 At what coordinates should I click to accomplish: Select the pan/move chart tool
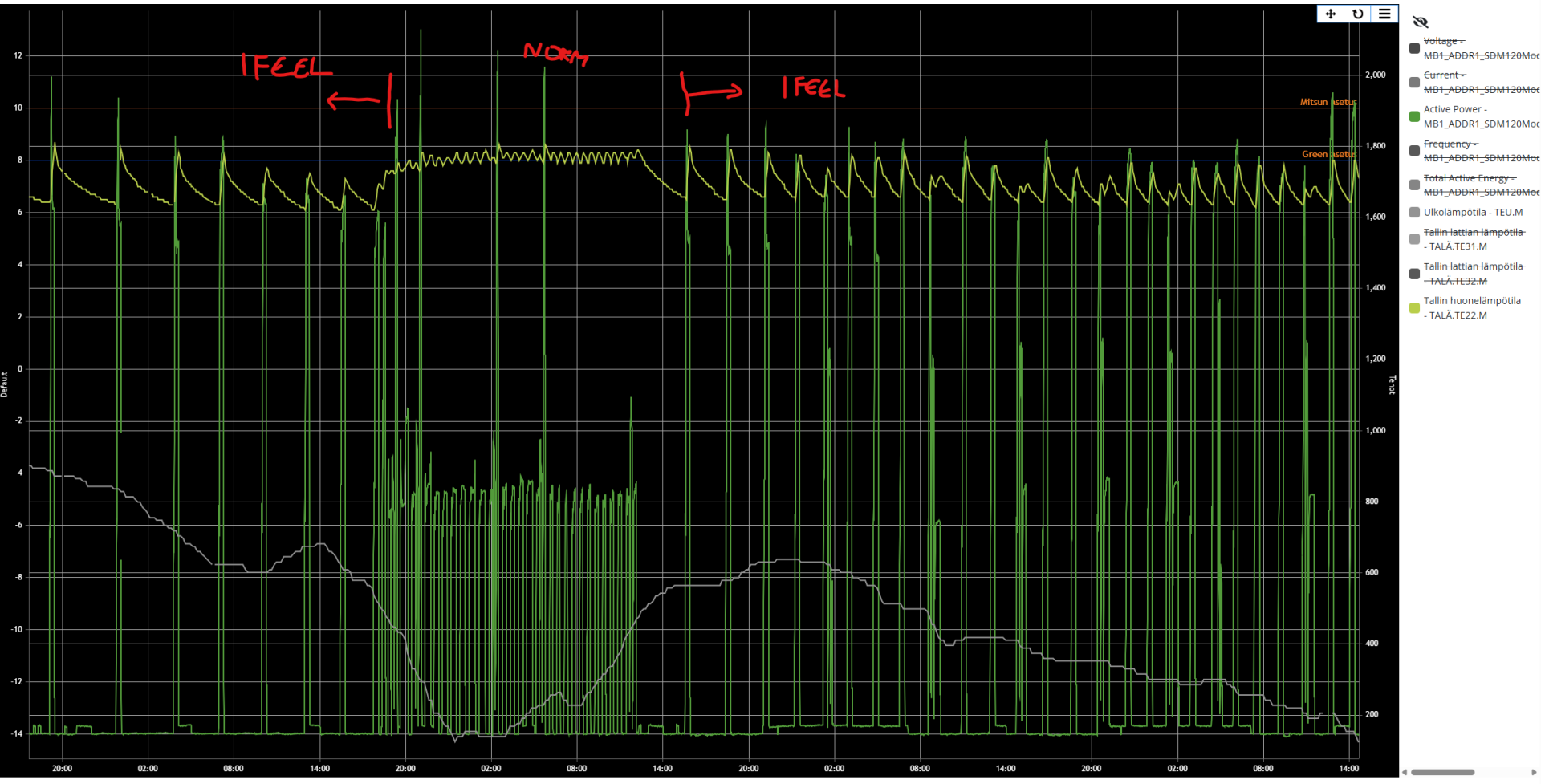(x=1331, y=14)
